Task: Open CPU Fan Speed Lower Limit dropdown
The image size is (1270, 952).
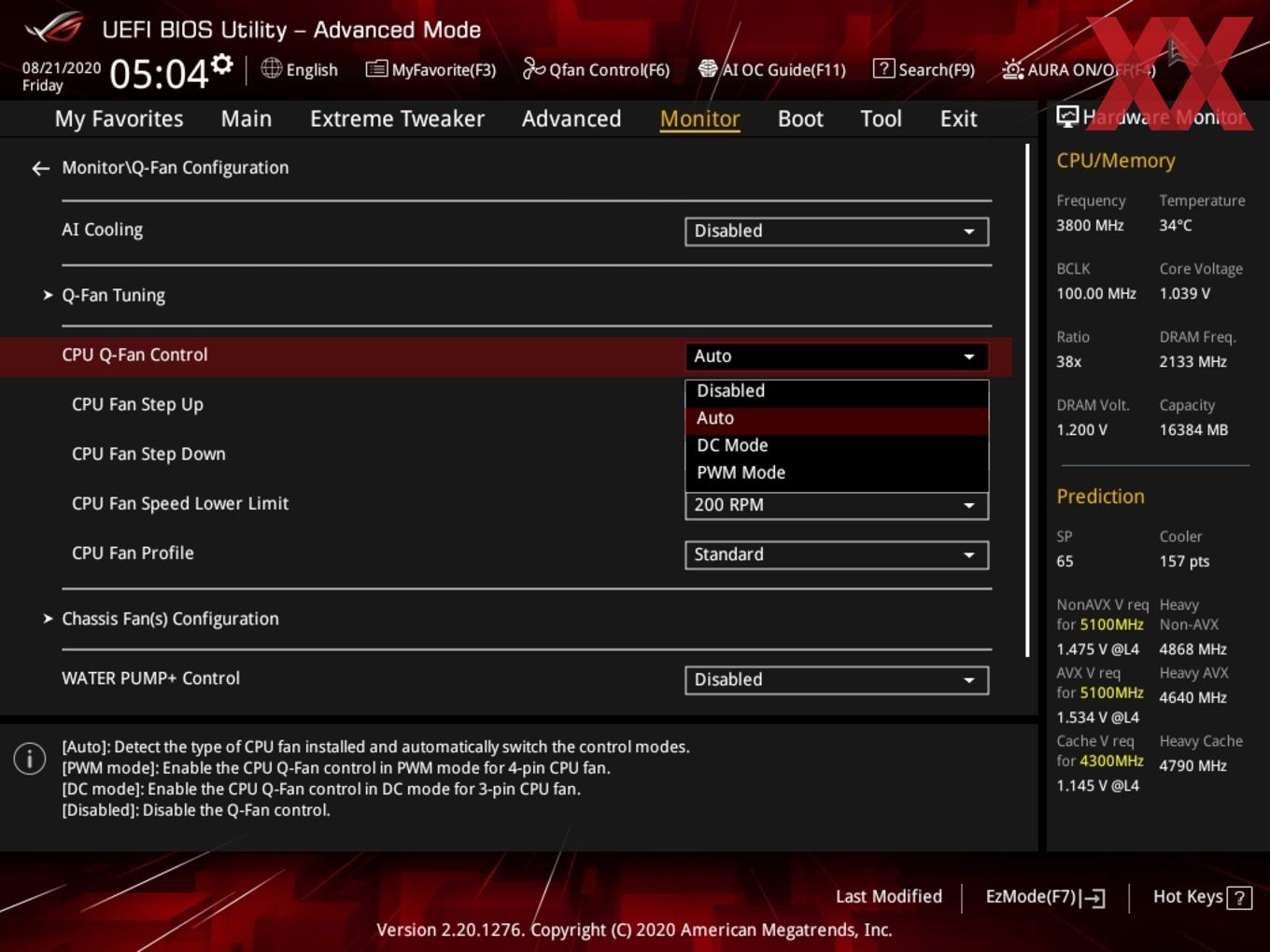Action: tap(837, 505)
